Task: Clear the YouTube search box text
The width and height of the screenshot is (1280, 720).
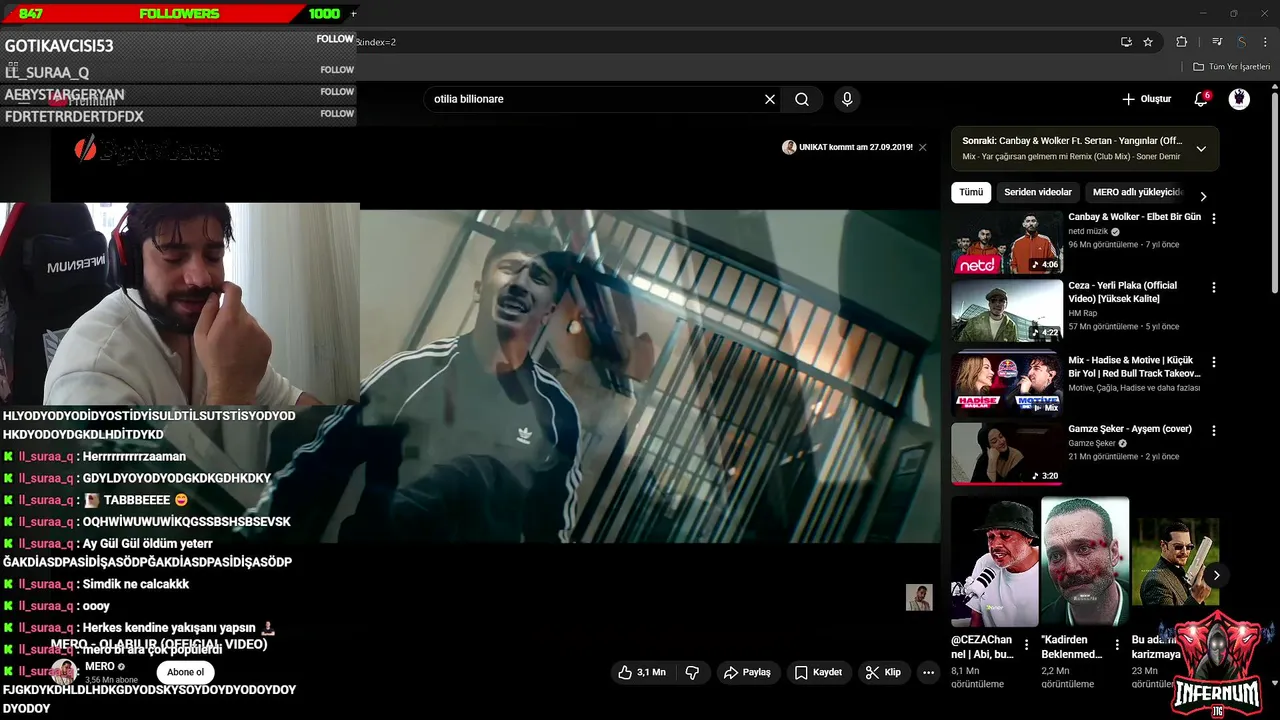Action: coord(770,99)
